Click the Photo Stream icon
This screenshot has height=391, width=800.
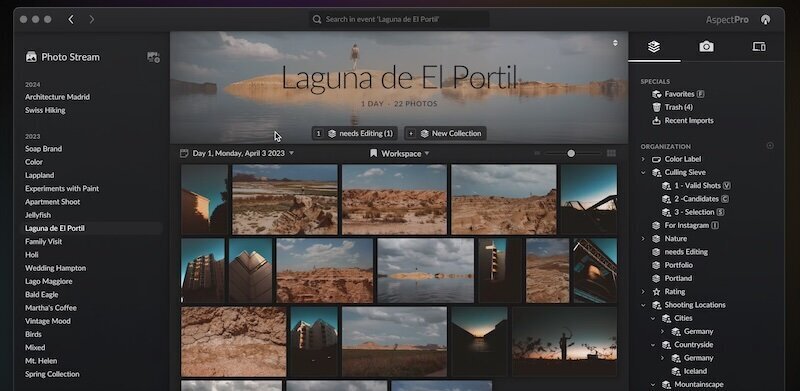(x=31, y=57)
